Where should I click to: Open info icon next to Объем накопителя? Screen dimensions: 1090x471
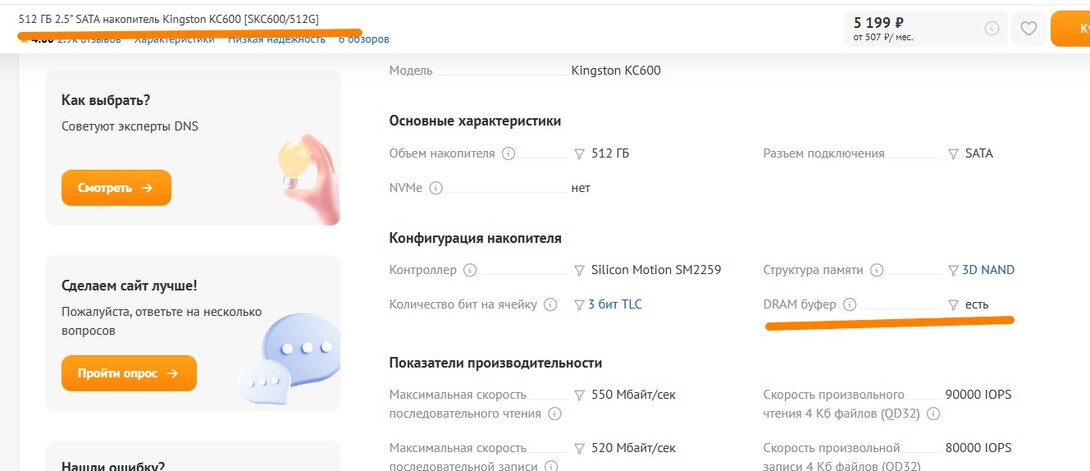point(508,154)
